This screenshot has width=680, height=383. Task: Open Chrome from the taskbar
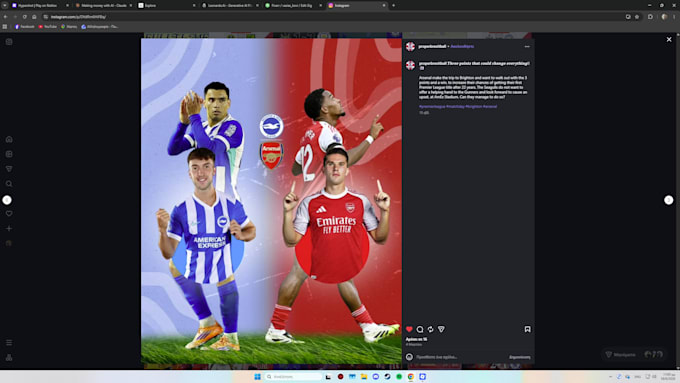tap(411, 376)
